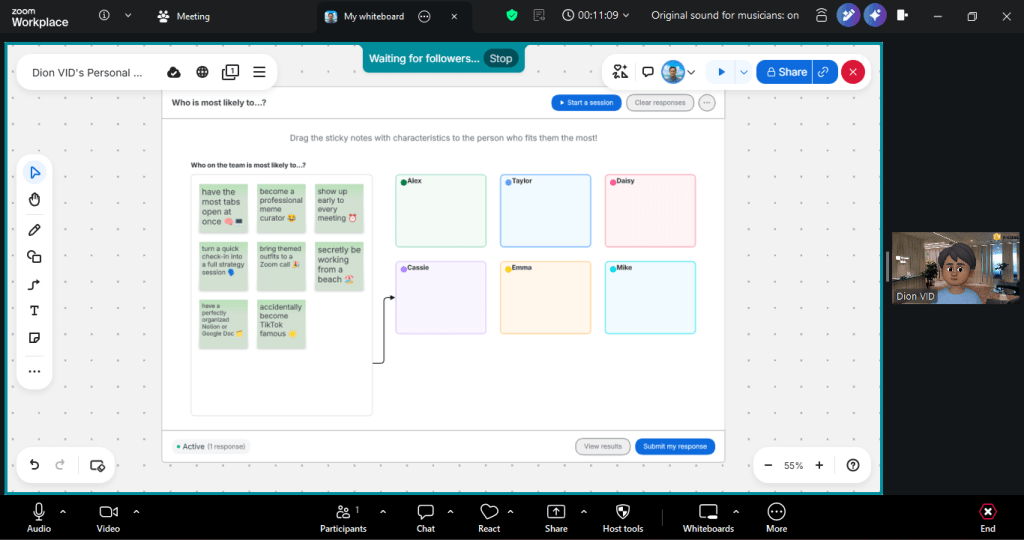Open the cloud save status icon
1024x540 pixels.
click(174, 72)
